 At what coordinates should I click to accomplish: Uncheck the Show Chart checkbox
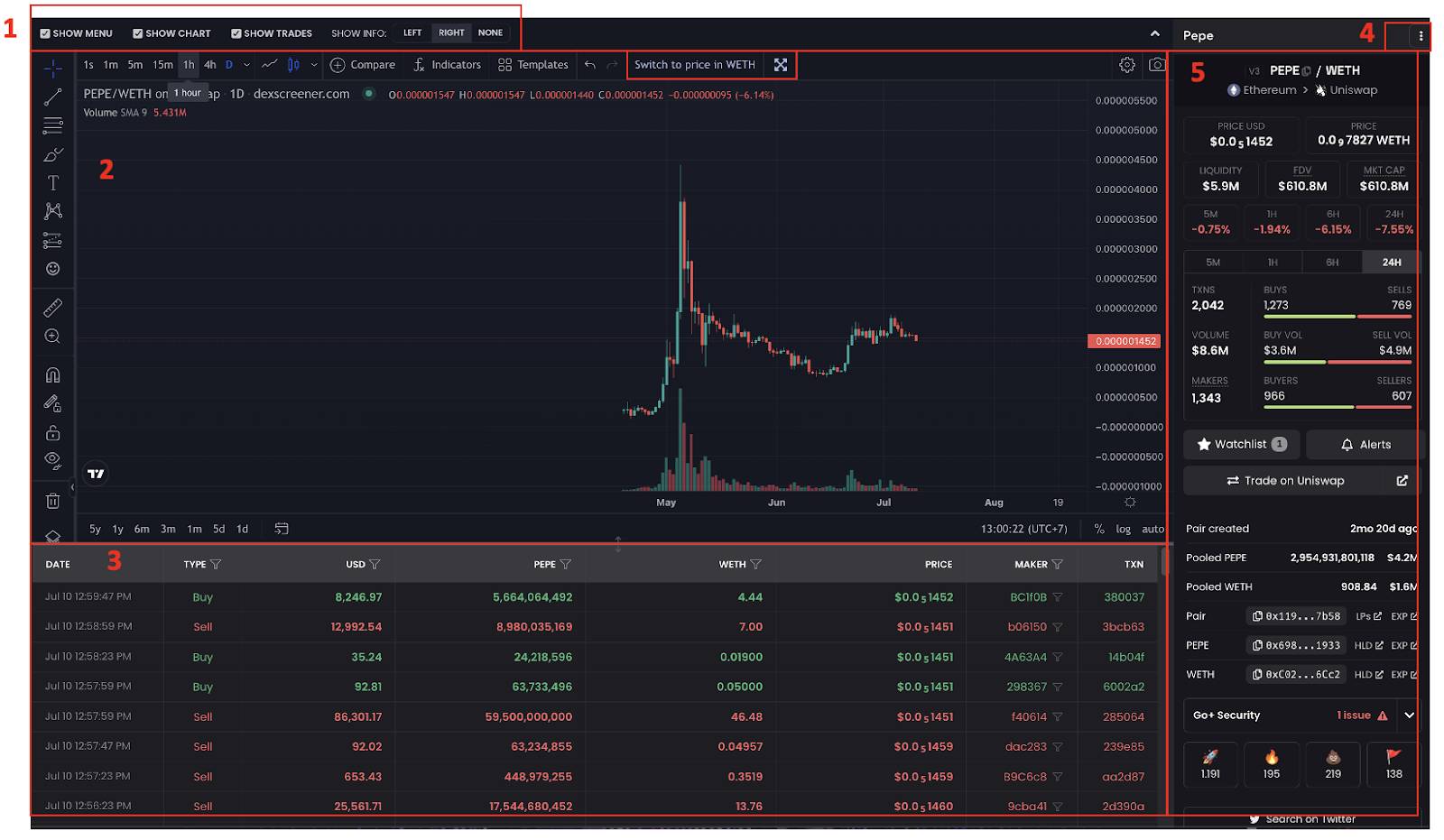138,33
